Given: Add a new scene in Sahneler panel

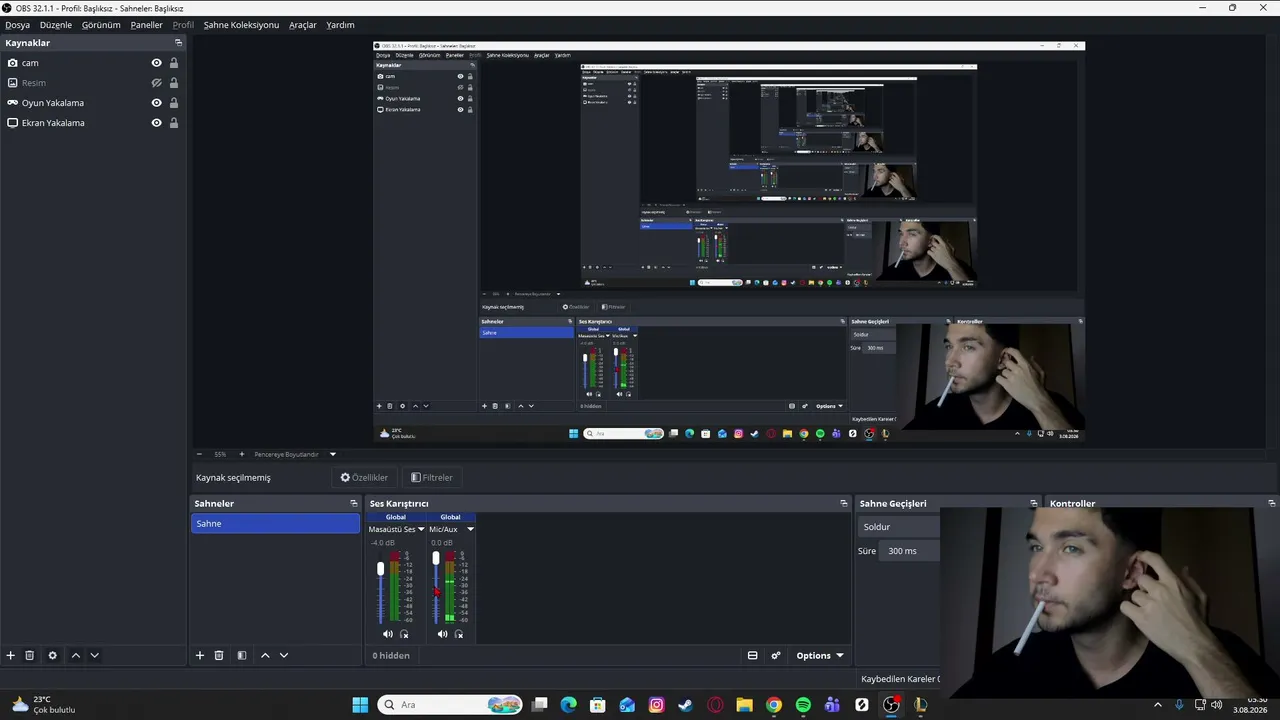Looking at the screenshot, I should [200, 656].
